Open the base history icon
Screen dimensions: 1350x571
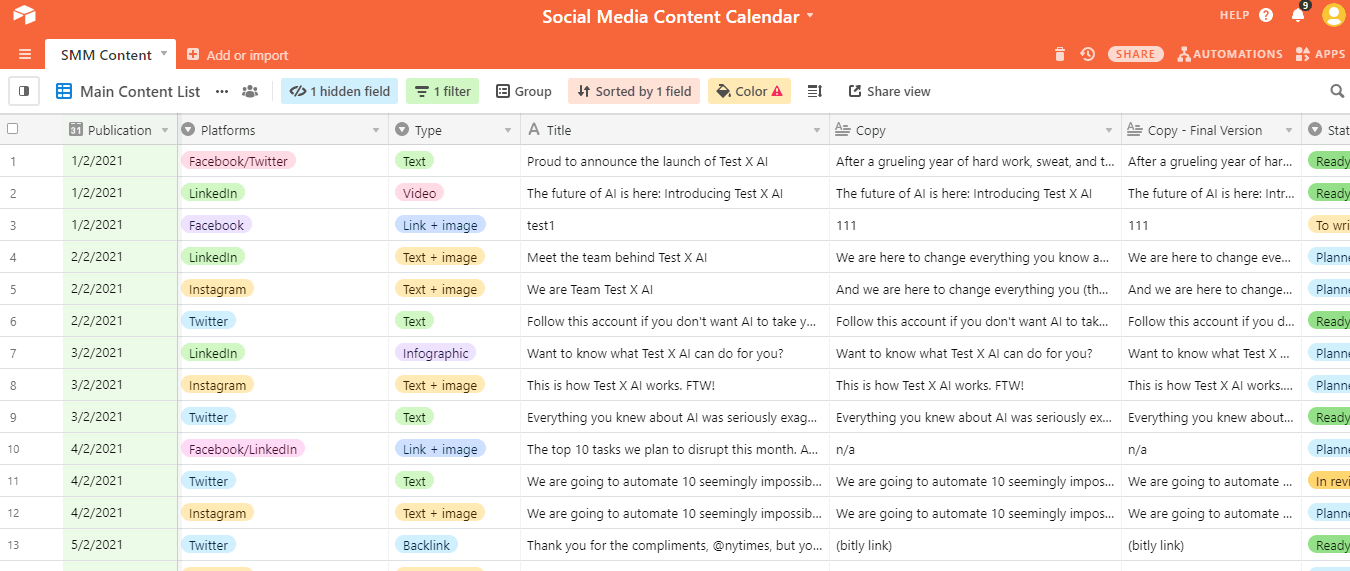pos(1088,54)
